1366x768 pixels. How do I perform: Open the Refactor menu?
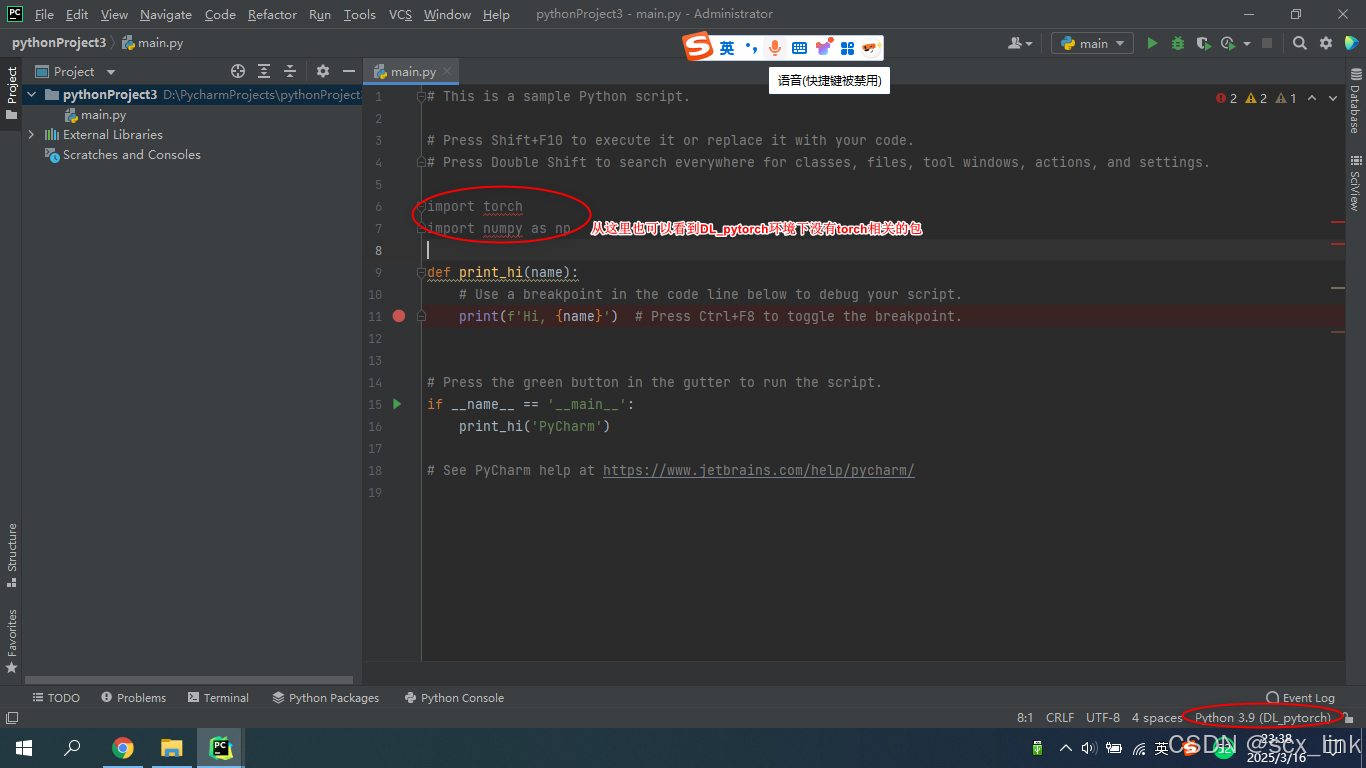pos(272,14)
